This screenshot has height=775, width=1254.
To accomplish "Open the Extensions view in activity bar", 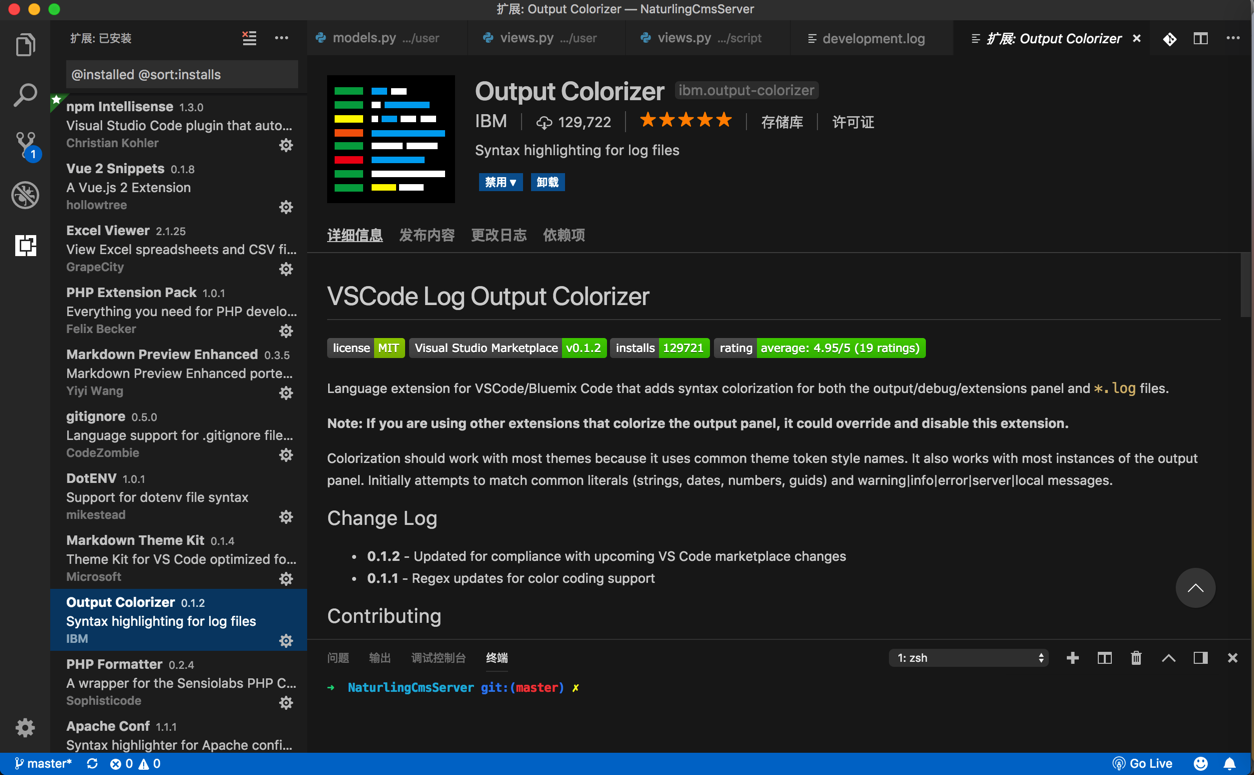I will (x=25, y=245).
